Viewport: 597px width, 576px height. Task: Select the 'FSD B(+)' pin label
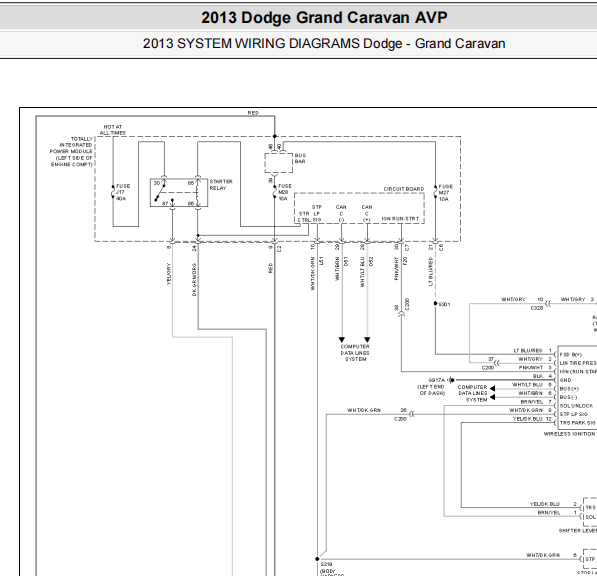point(570,354)
